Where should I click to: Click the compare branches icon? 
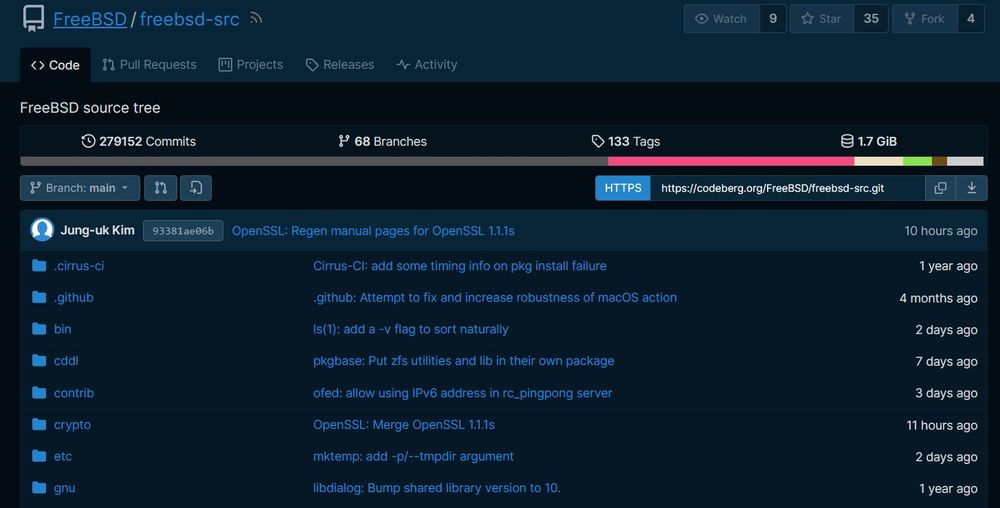click(160, 188)
